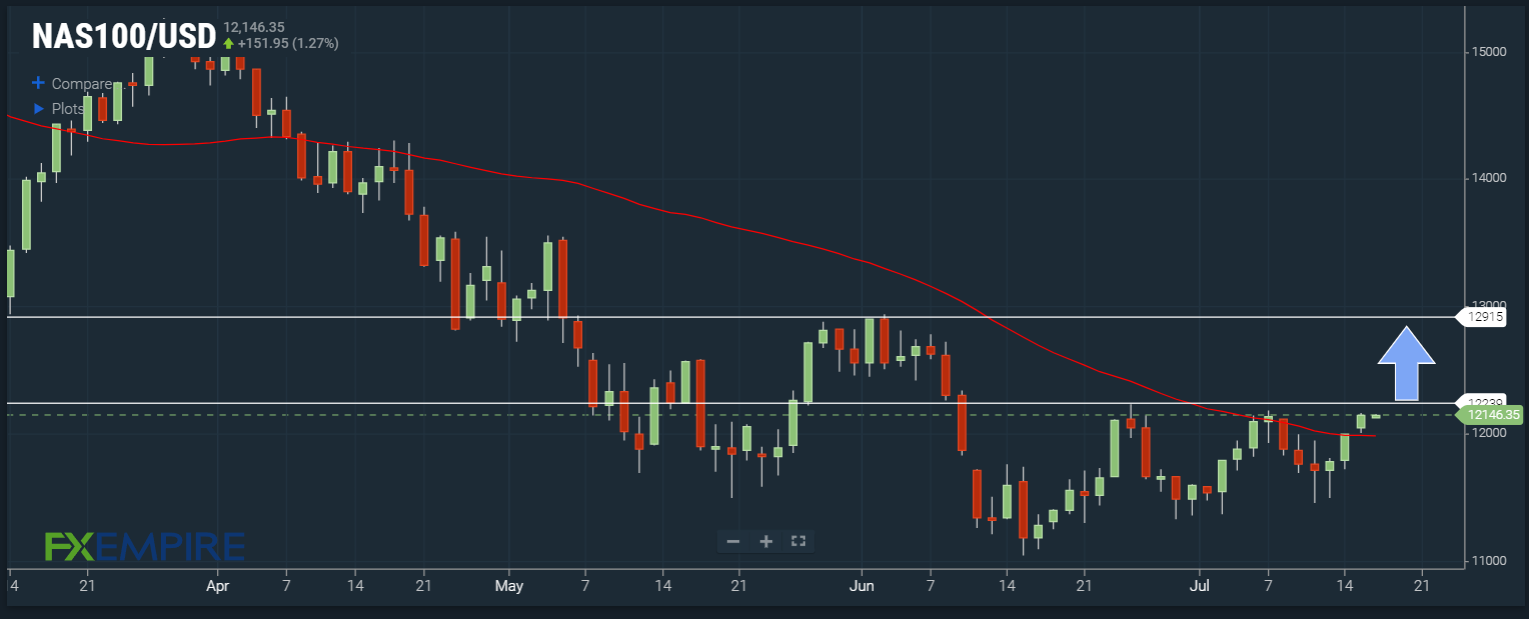This screenshot has width=1529, height=619.
Task: Click the blue triangle icon beside Plots
Action: pyautogui.click(x=39, y=108)
